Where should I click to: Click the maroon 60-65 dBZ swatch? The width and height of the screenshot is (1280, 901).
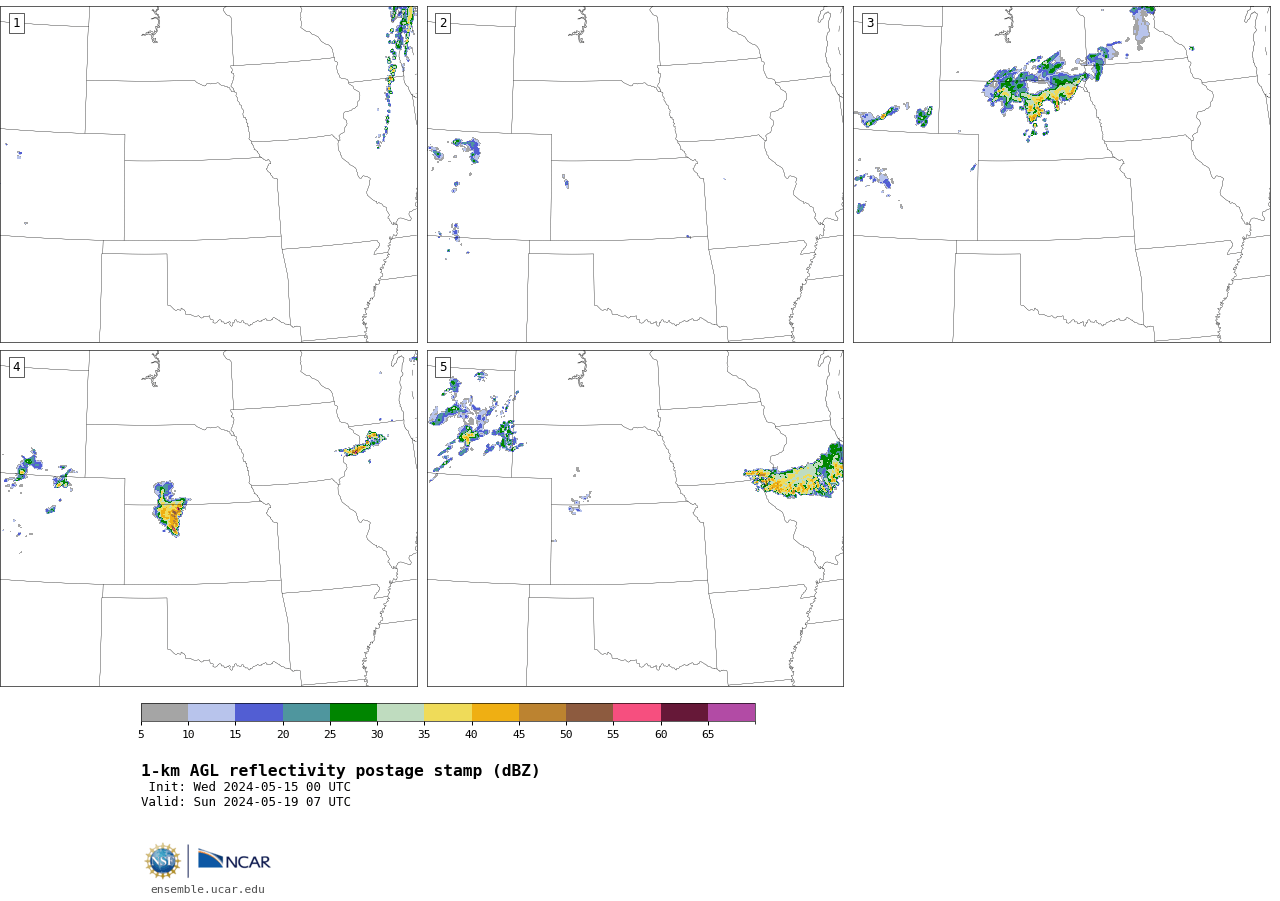point(684,713)
